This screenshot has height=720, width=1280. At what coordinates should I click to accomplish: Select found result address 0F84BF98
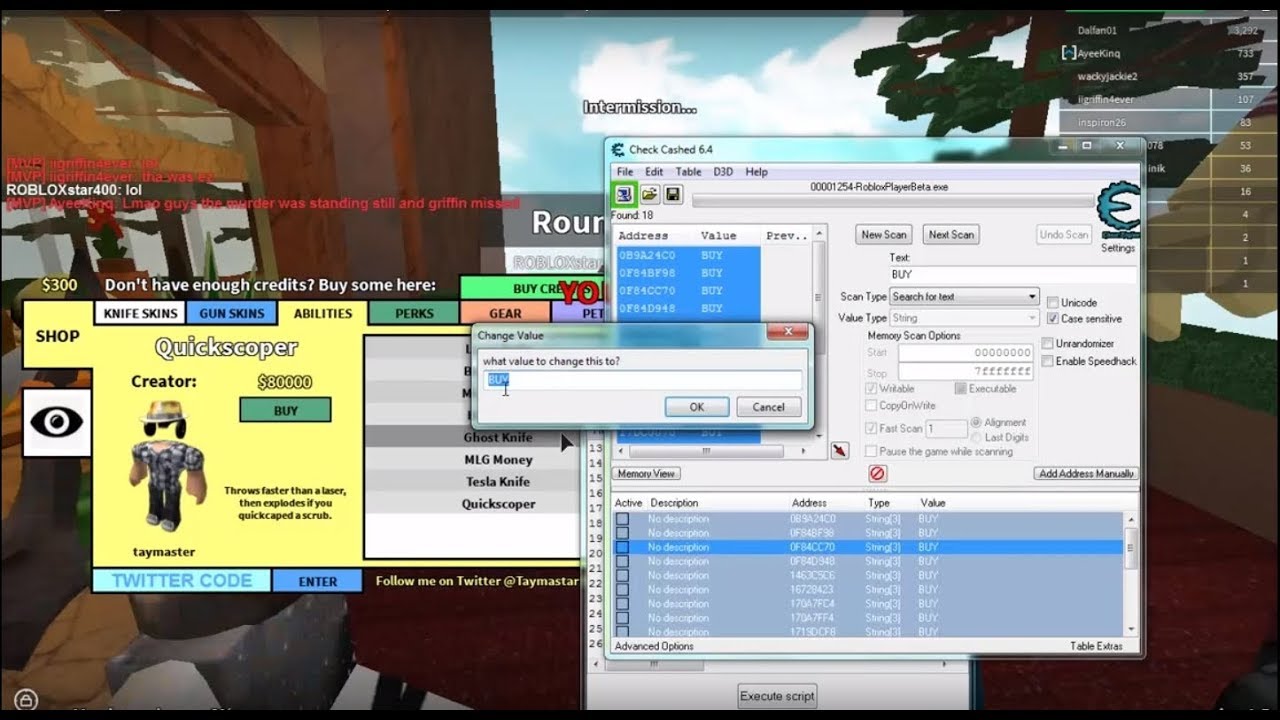click(x=688, y=273)
